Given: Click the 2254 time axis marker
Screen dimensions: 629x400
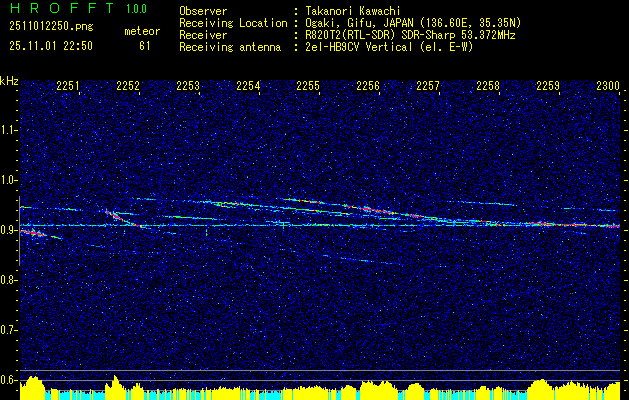Looking at the screenshot, I should (x=248, y=85).
